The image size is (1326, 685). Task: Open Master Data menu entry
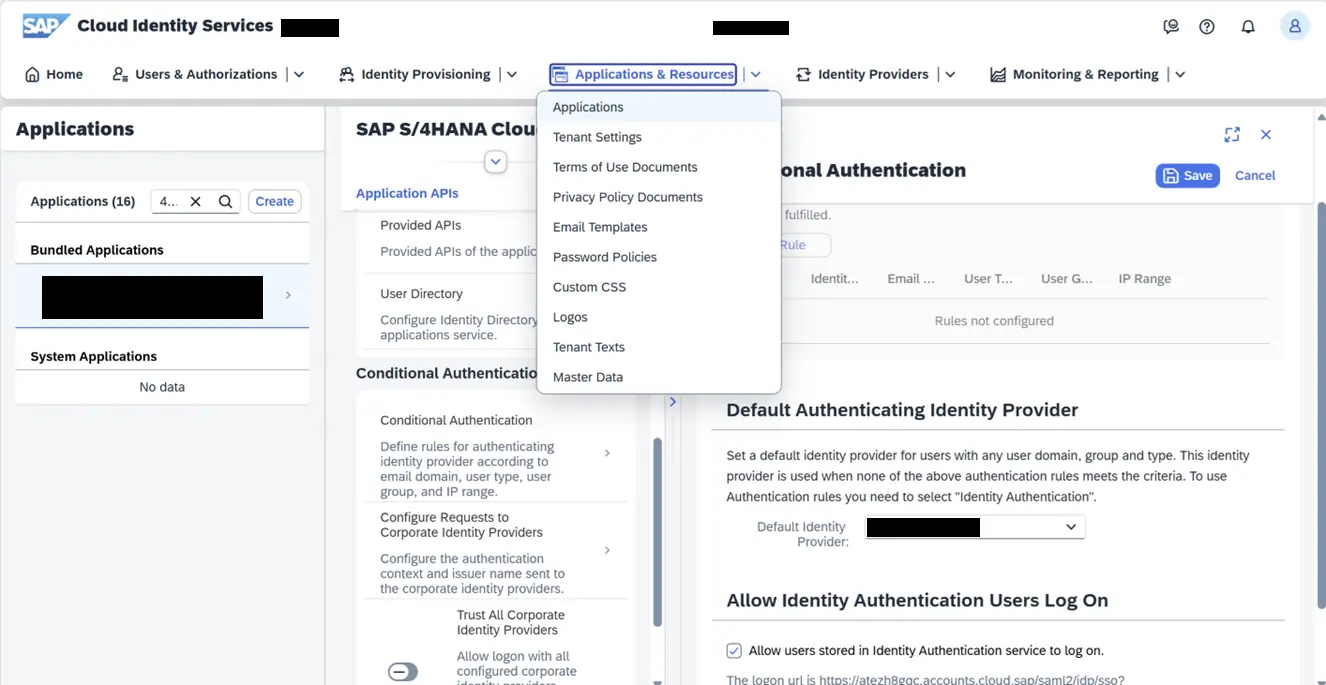659,377
